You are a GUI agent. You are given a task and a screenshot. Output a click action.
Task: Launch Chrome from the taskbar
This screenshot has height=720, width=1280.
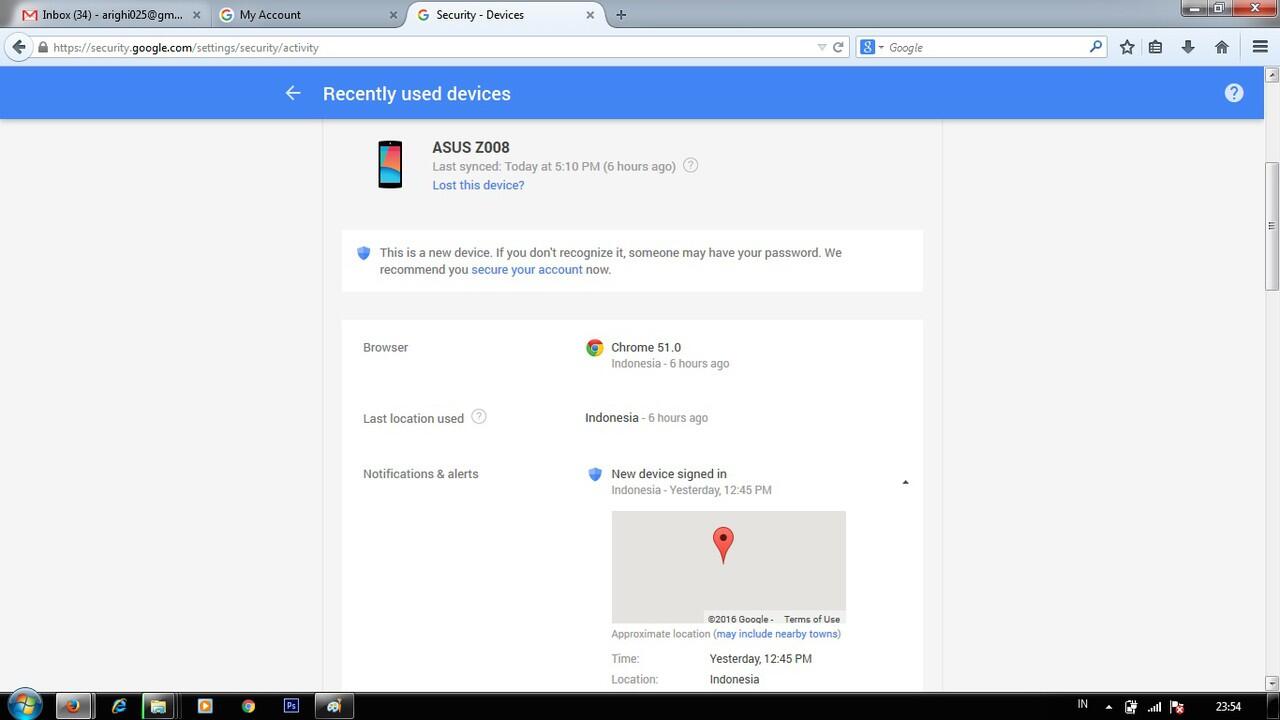(x=248, y=705)
